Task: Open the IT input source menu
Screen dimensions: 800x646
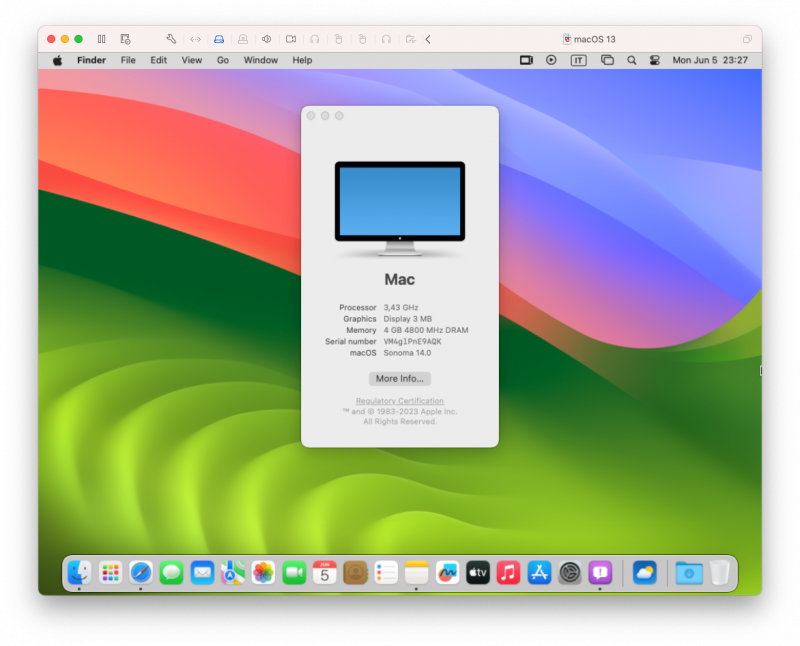Action: point(578,60)
